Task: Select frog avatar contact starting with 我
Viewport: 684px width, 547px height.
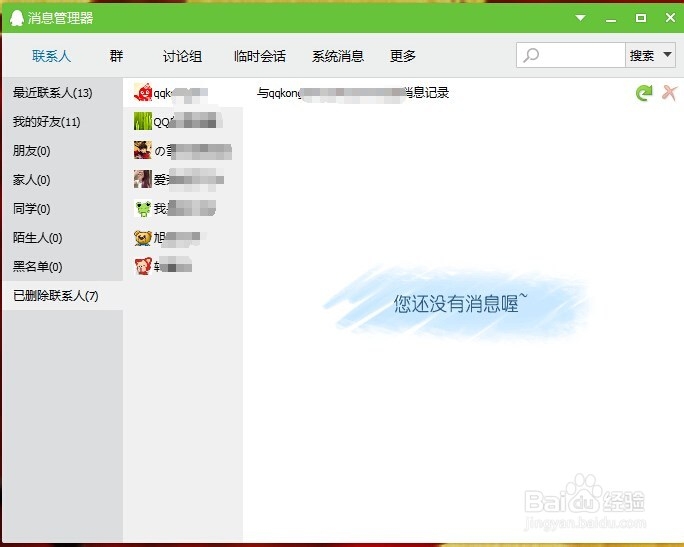Action: point(183,209)
